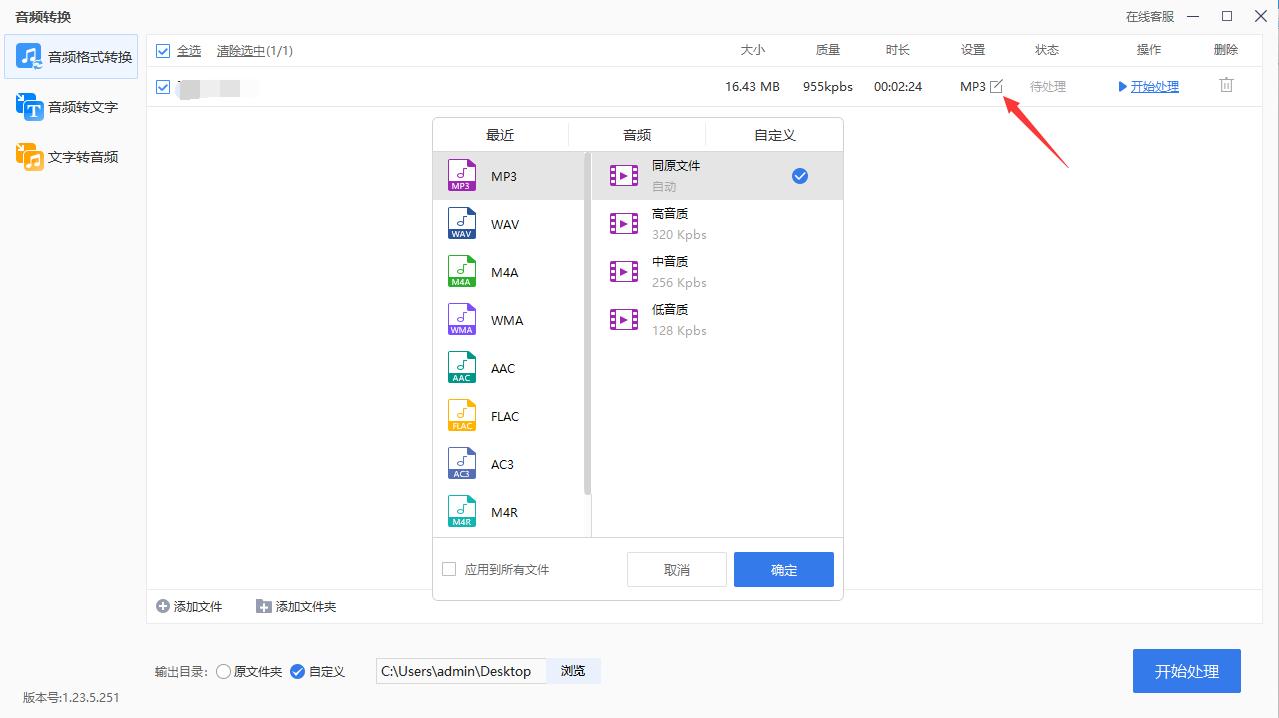Confirm format selection with 确定 button
The image size is (1279, 718).
point(783,569)
